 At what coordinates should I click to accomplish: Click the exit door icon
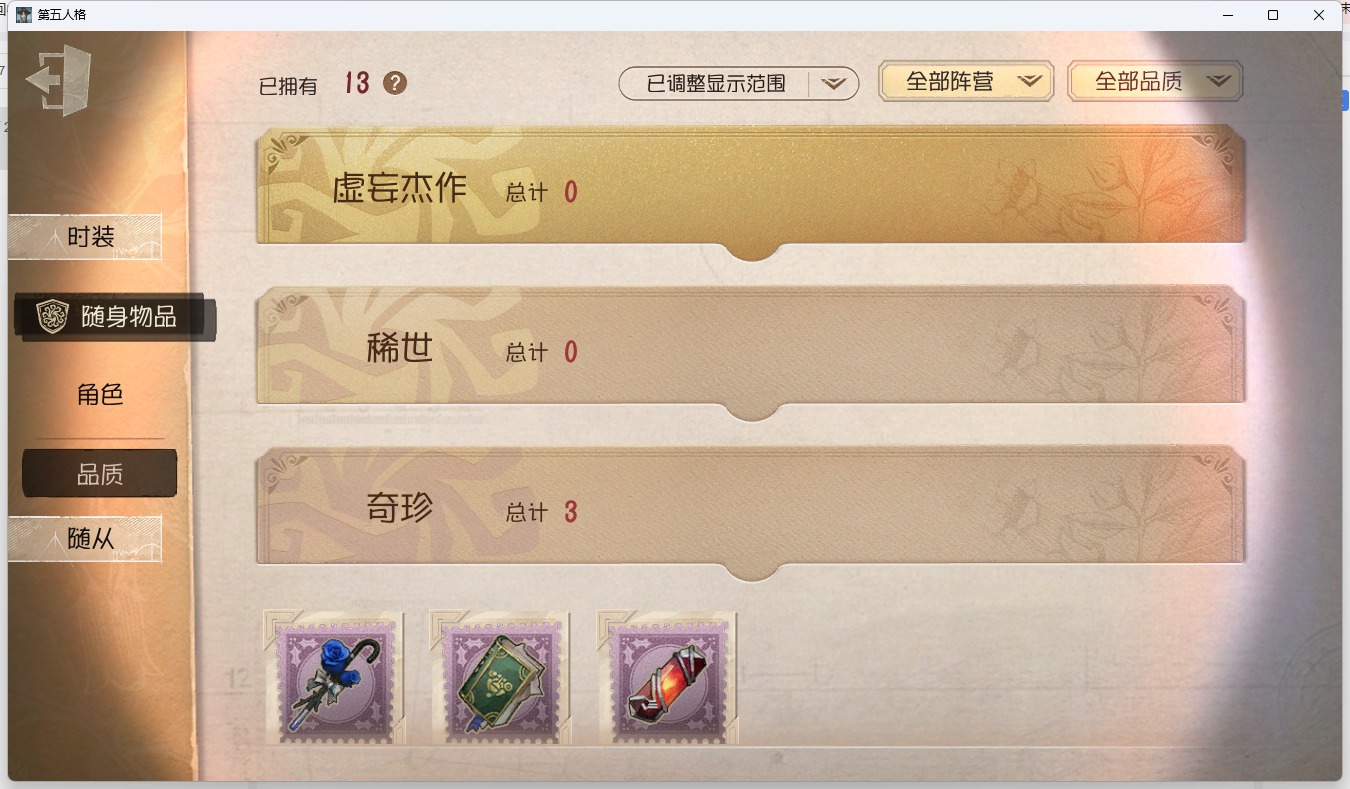click(59, 80)
